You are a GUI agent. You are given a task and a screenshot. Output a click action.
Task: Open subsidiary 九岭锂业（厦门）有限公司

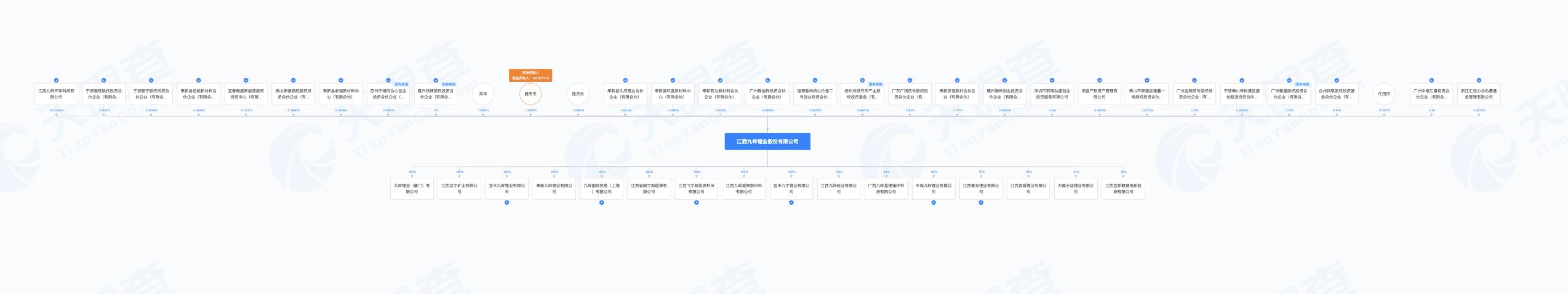(412, 189)
